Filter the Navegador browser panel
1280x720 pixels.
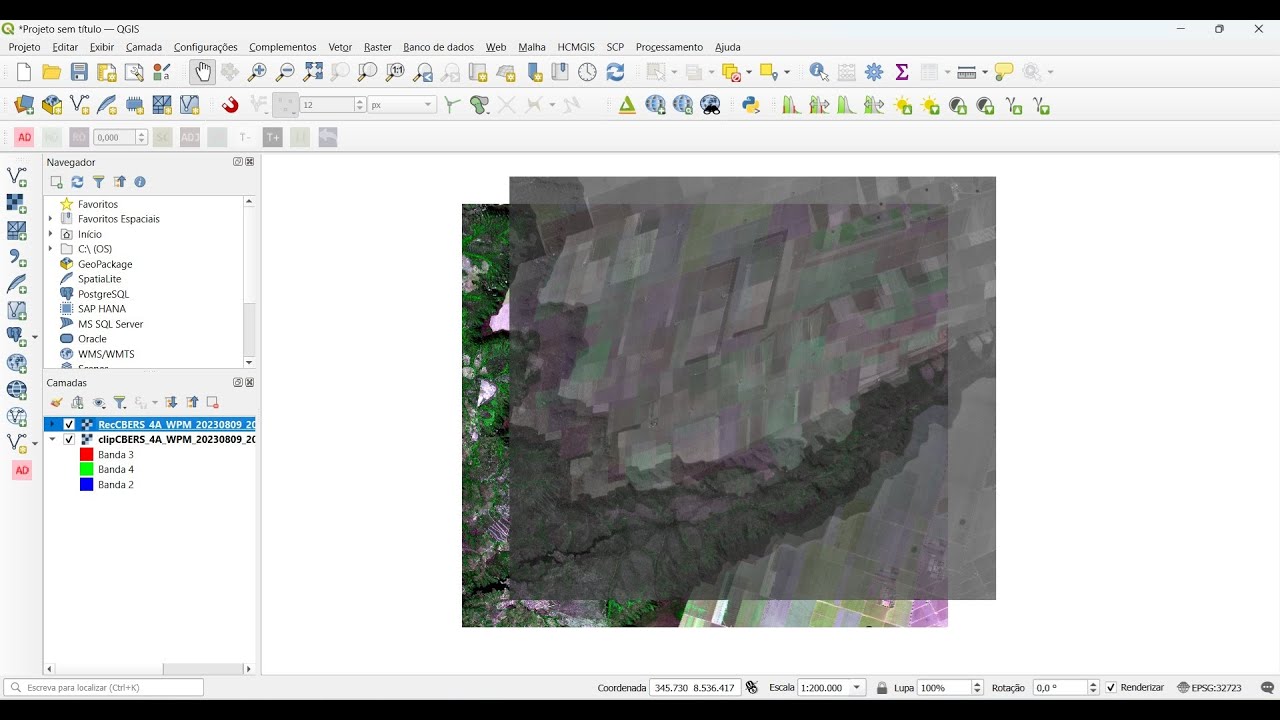coord(98,182)
